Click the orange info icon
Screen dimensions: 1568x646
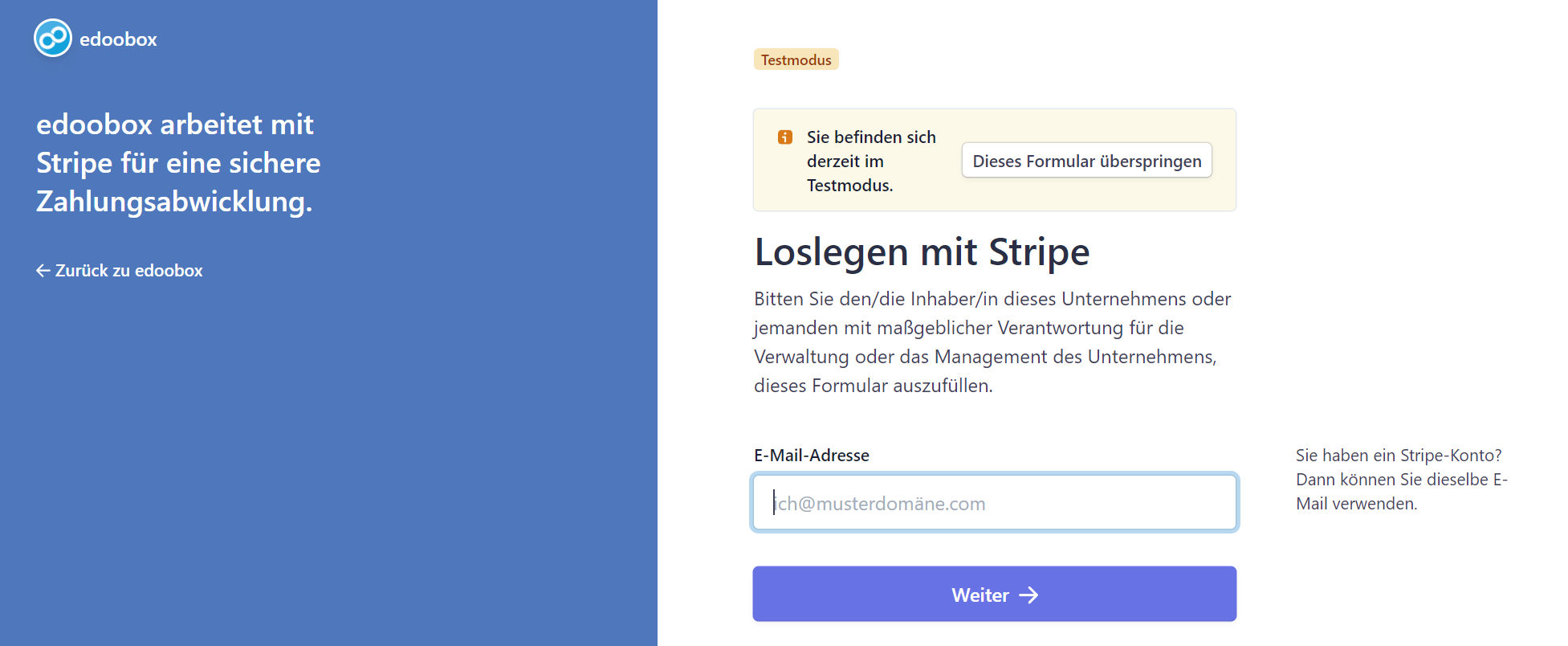[784, 137]
